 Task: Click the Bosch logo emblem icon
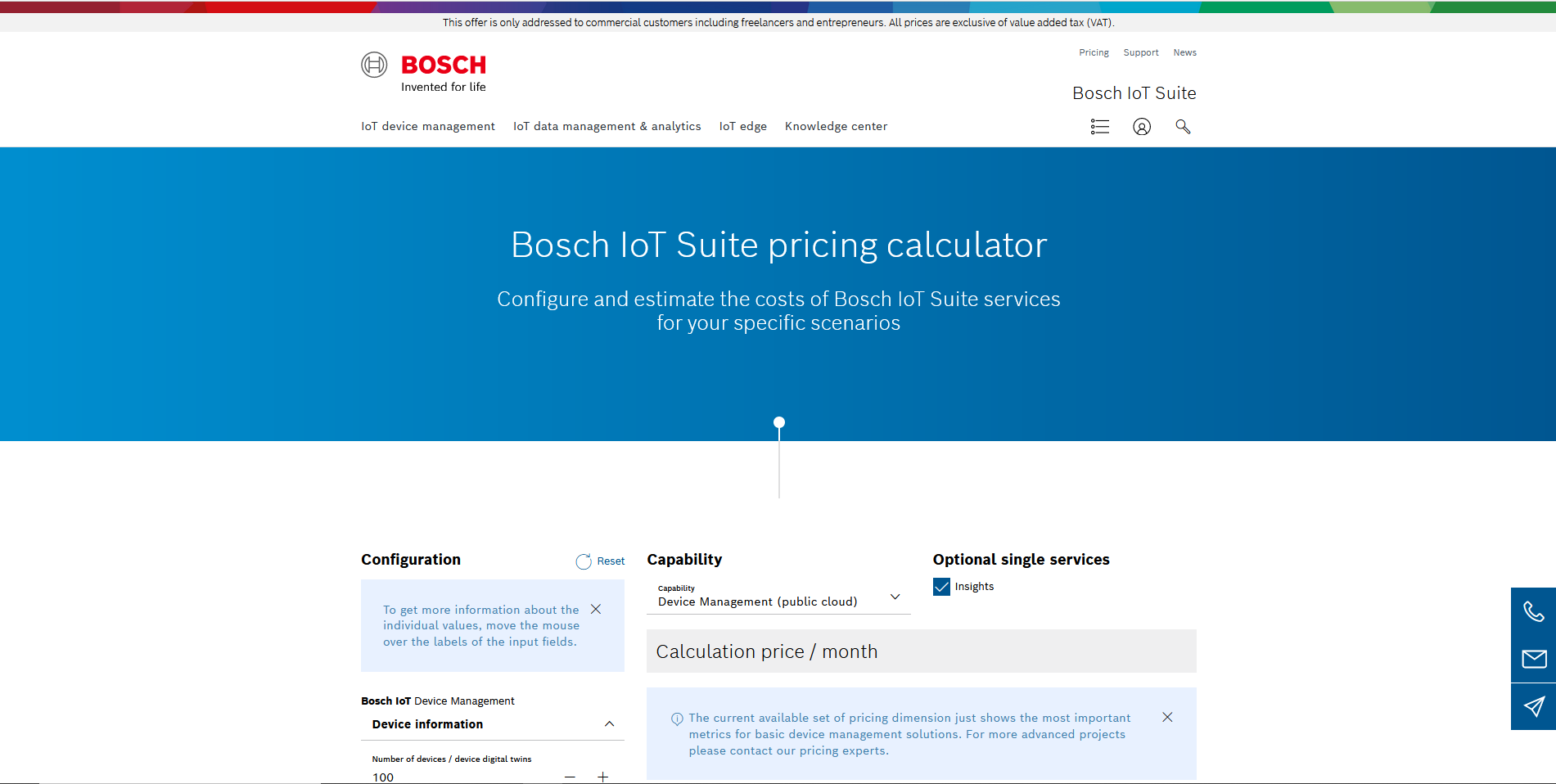pyautogui.click(x=374, y=65)
